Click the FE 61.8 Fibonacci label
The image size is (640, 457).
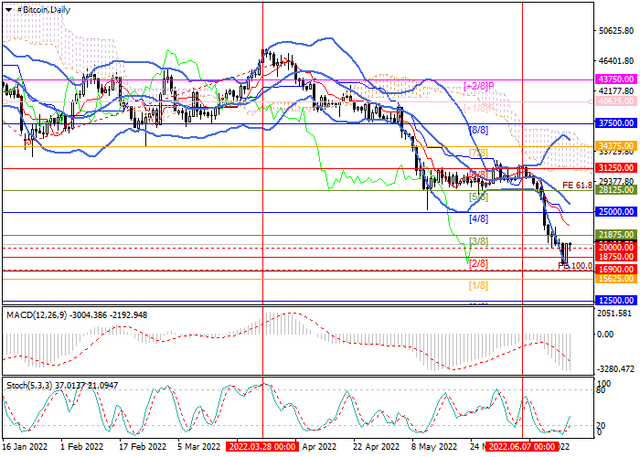pyautogui.click(x=580, y=186)
